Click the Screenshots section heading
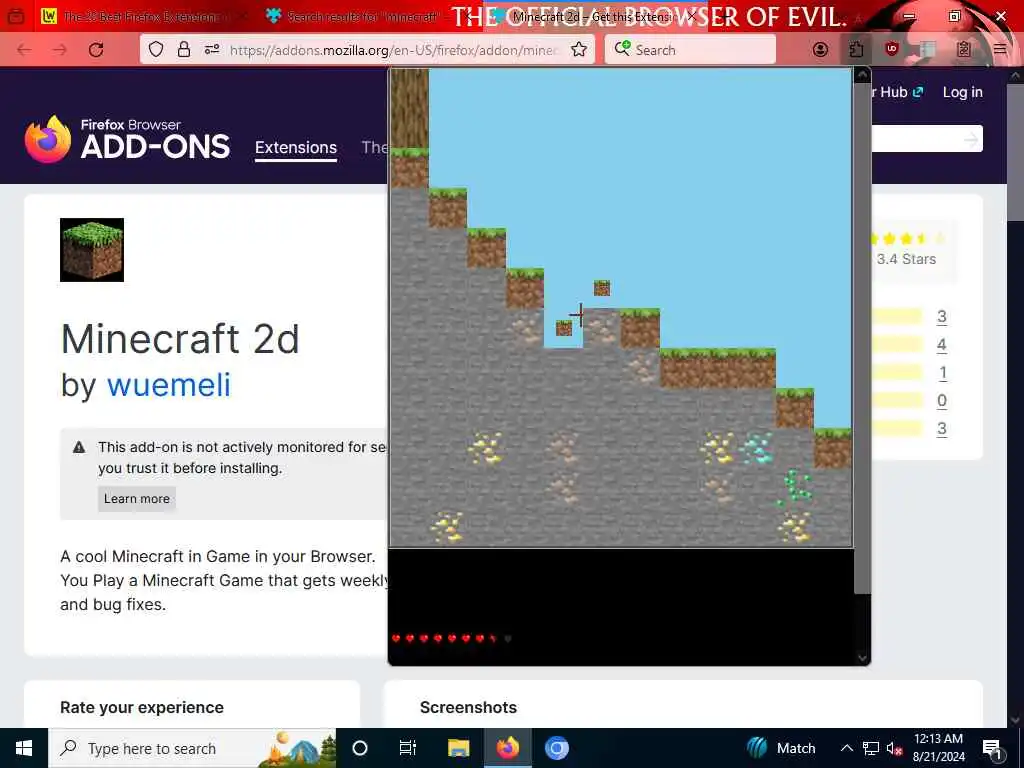This screenshot has width=1024, height=768. [x=468, y=707]
